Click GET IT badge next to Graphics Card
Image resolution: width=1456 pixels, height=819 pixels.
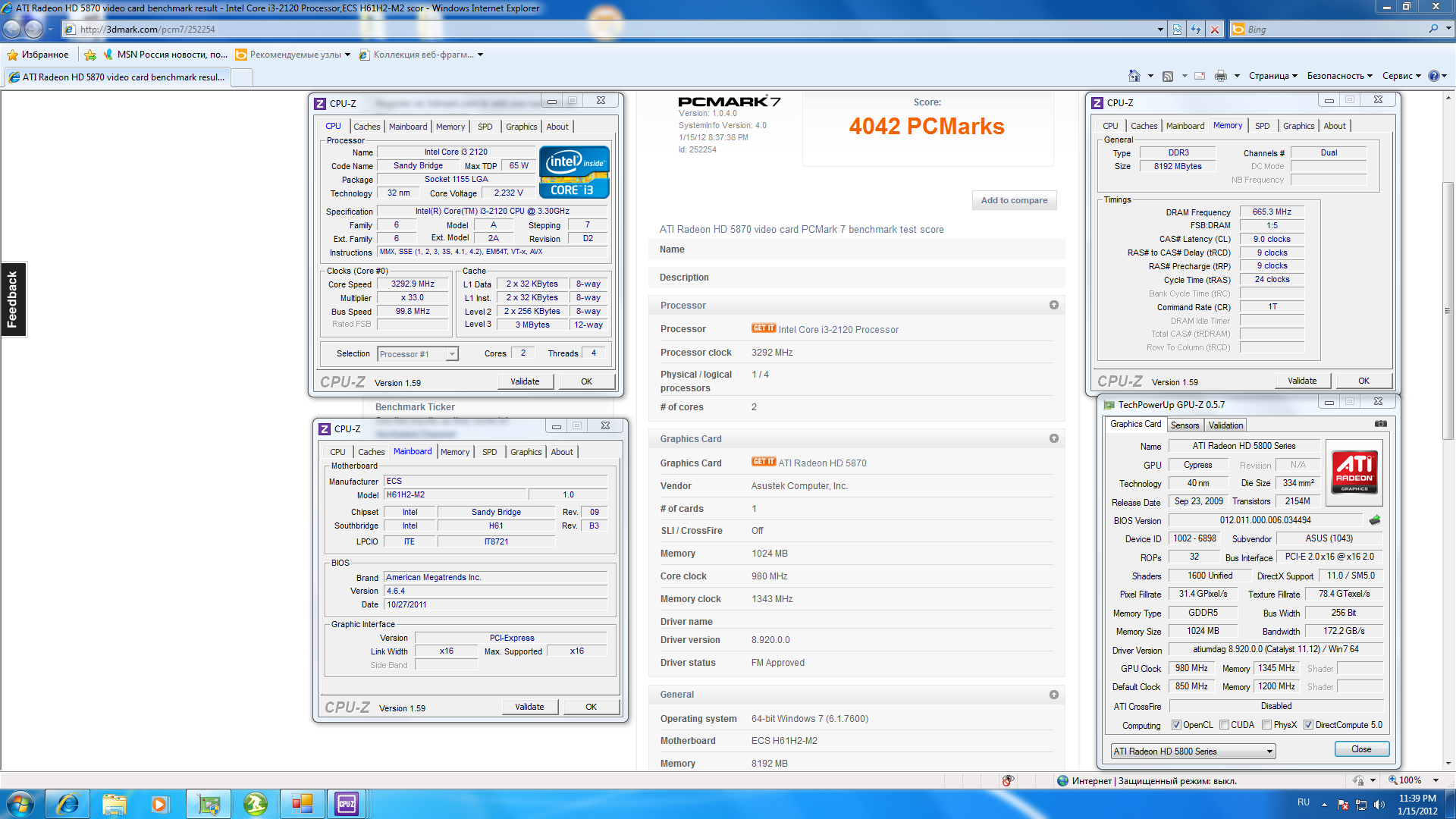[764, 462]
